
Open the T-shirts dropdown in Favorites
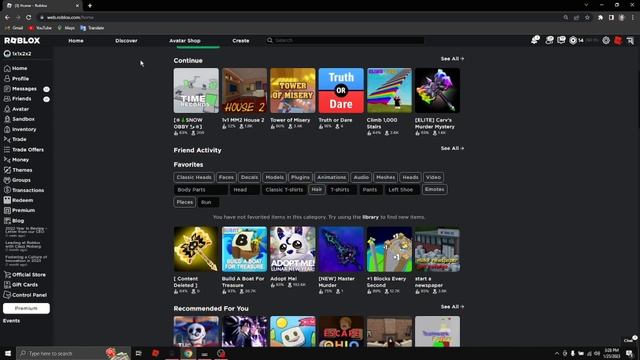(x=342, y=190)
